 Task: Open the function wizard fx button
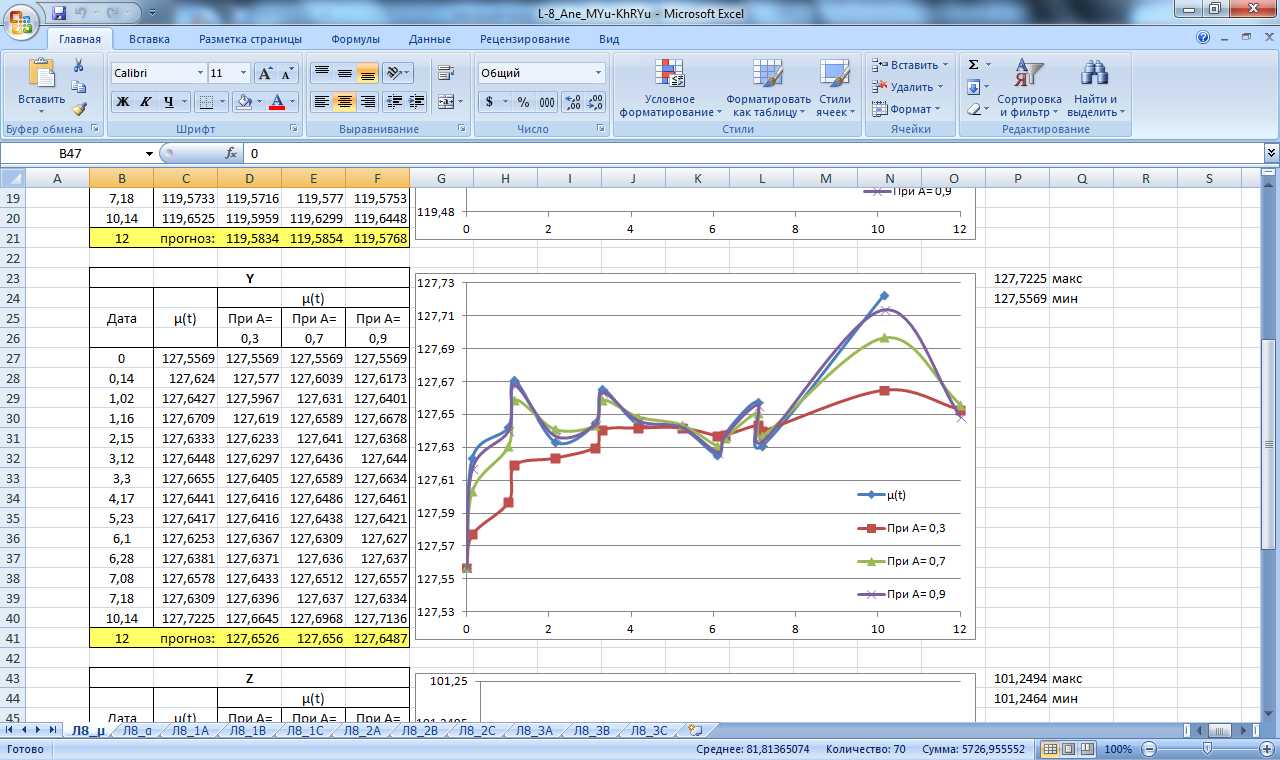click(231, 153)
